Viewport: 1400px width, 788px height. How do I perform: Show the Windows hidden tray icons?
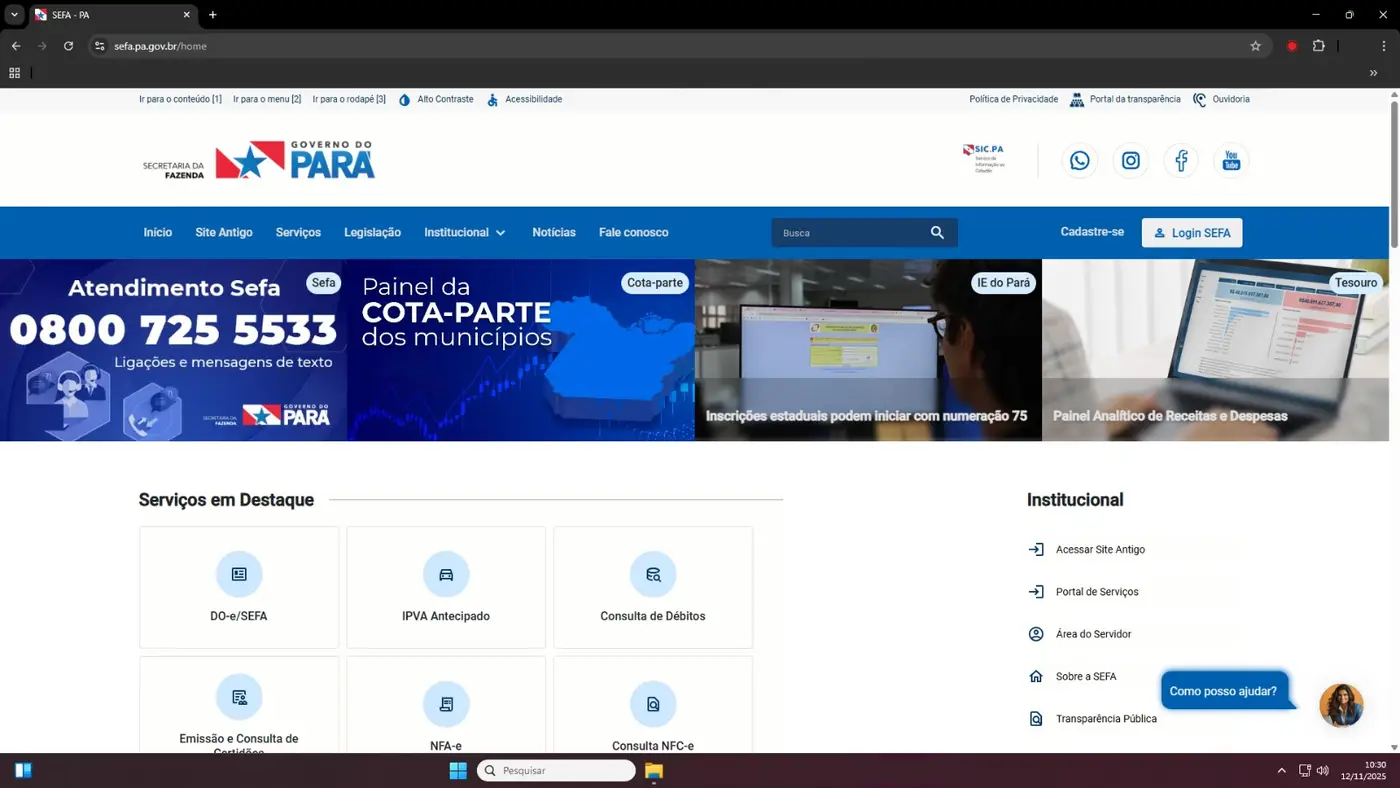coord(1281,771)
